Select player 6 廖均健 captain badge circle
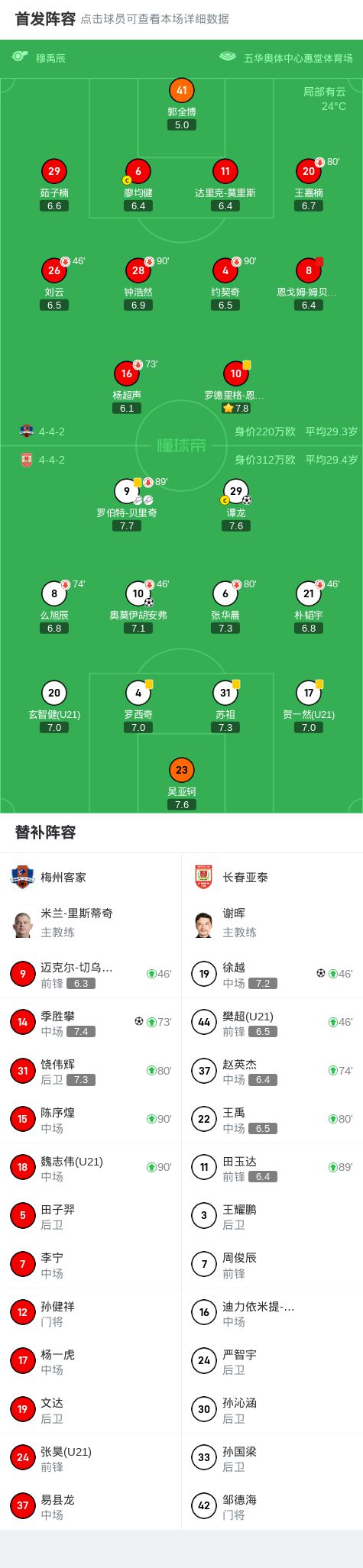363x1568 pixels. [138, 171]
